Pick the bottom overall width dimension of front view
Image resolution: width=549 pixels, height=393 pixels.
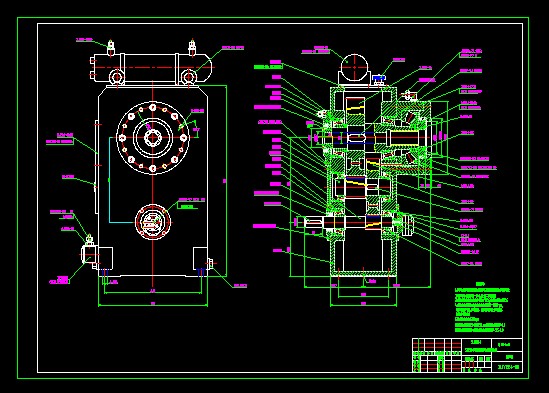[153, 305]
